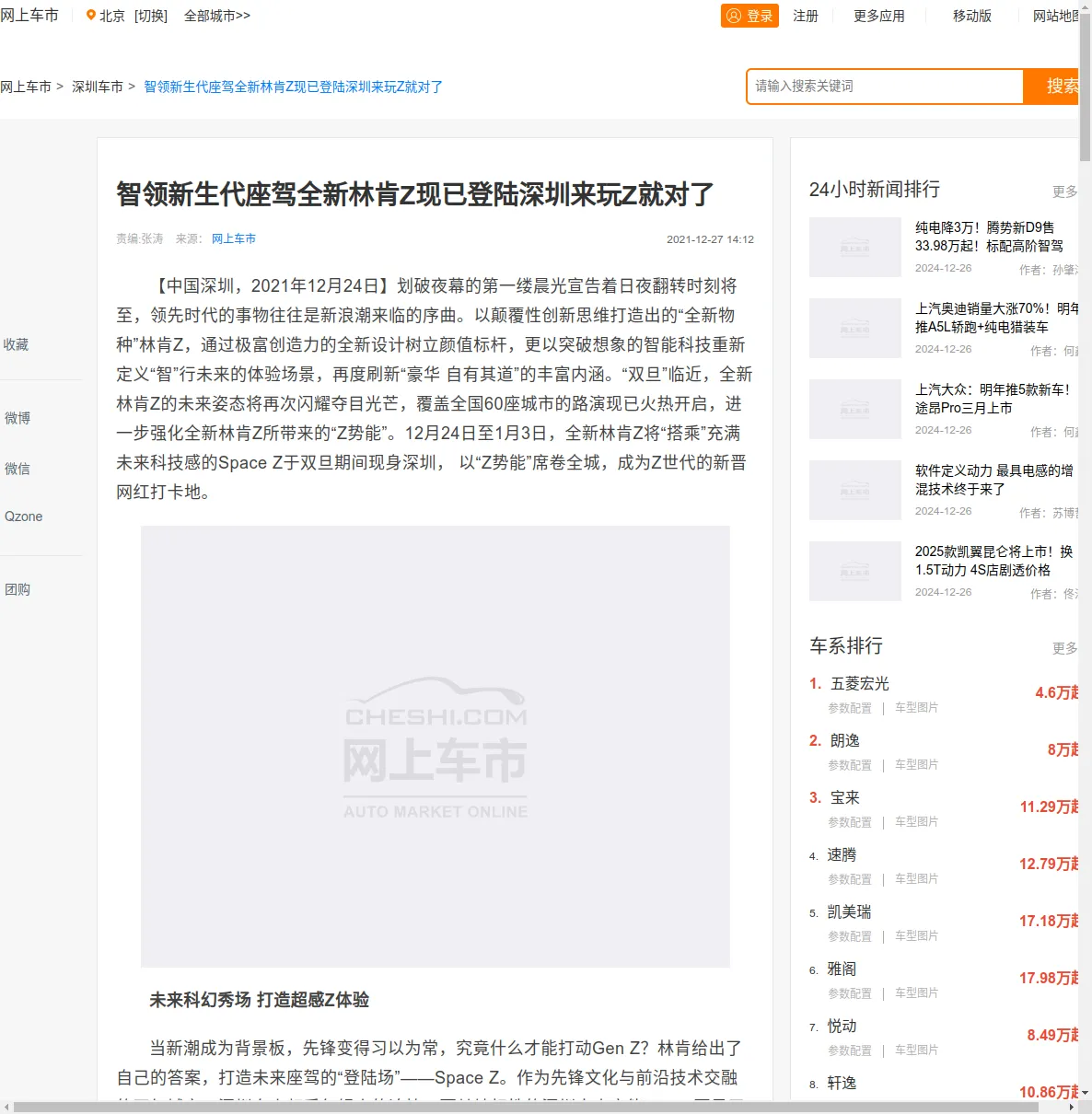This screenshot has height=1114, width=1092.
Task: Open 车型图片 for 雅阁
Action: point(917,993)
